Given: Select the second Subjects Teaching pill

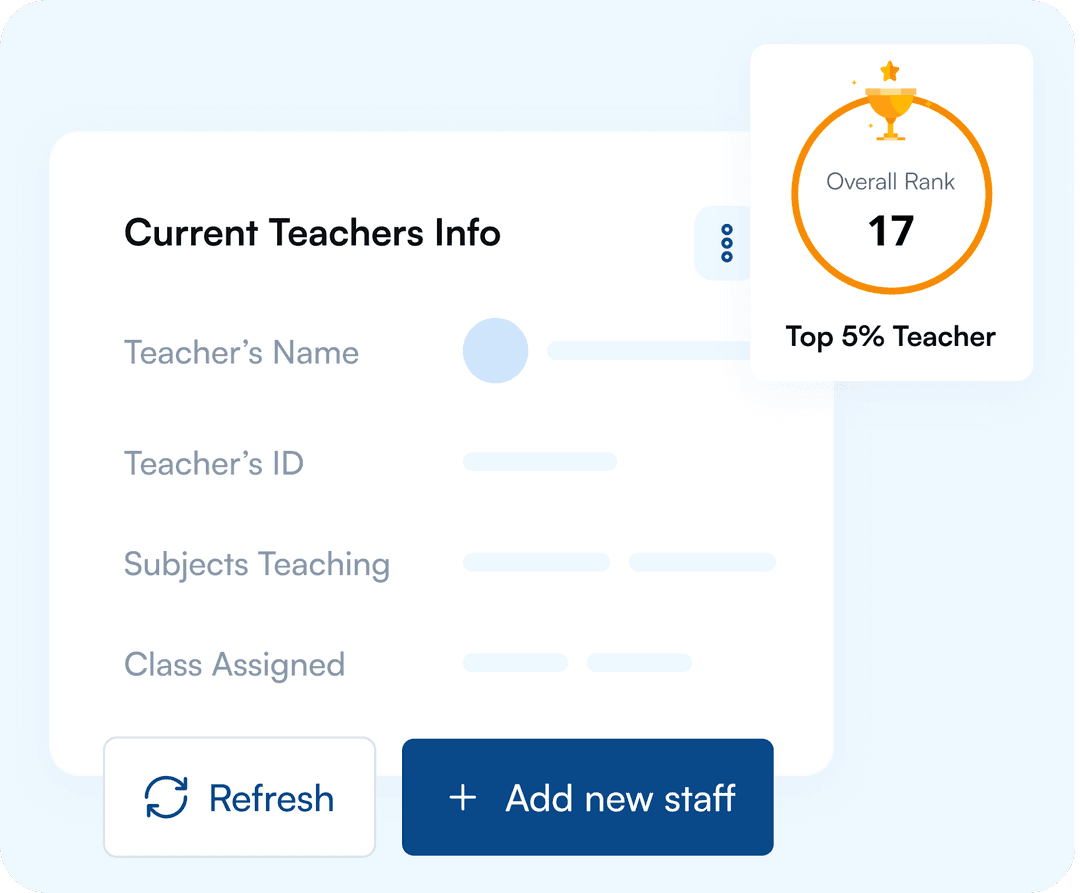Looking at the screenshot, I should pyautogui.click(x=702, y=562).
